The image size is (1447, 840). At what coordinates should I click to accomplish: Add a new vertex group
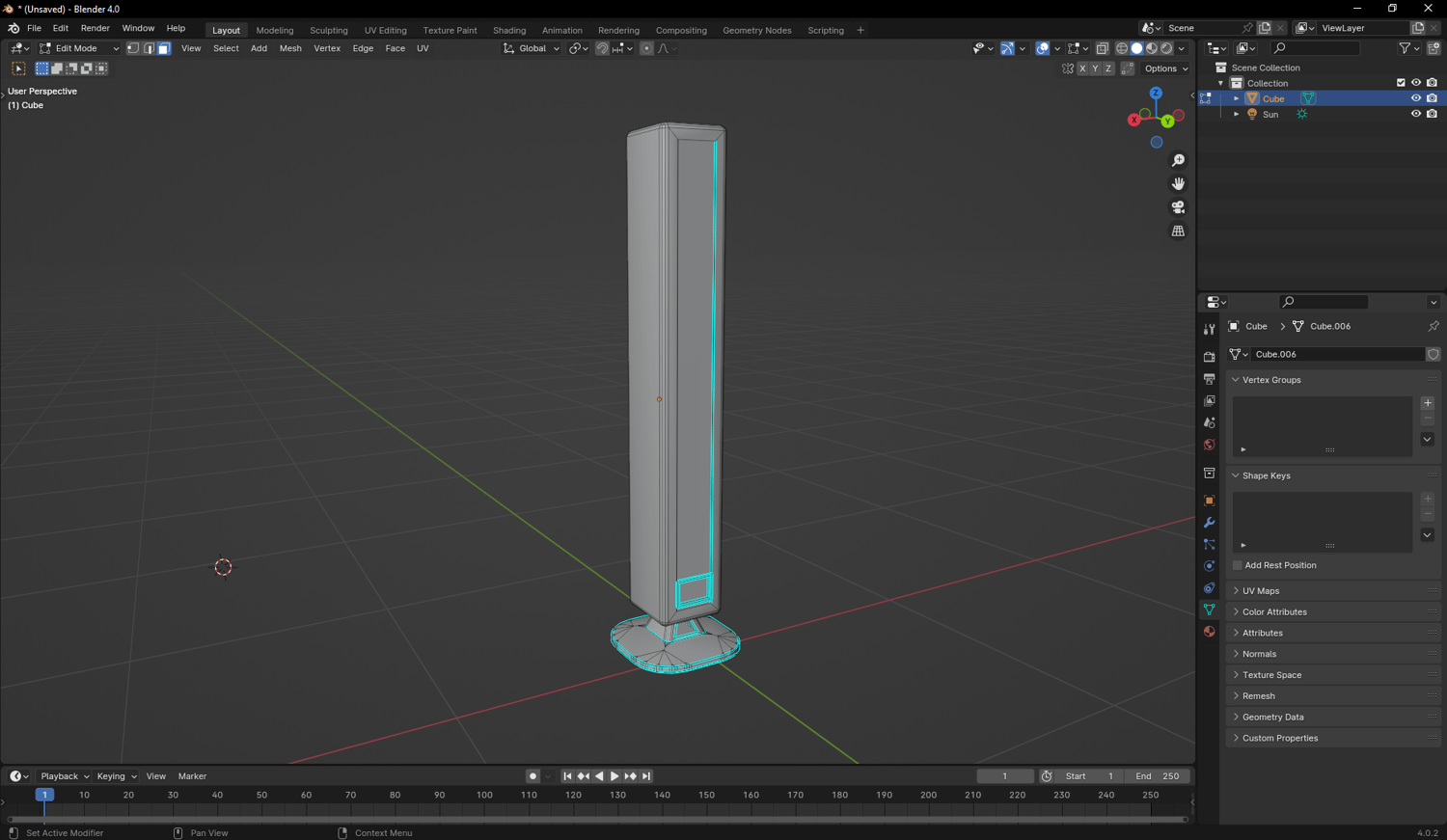tap(1427, 403)
